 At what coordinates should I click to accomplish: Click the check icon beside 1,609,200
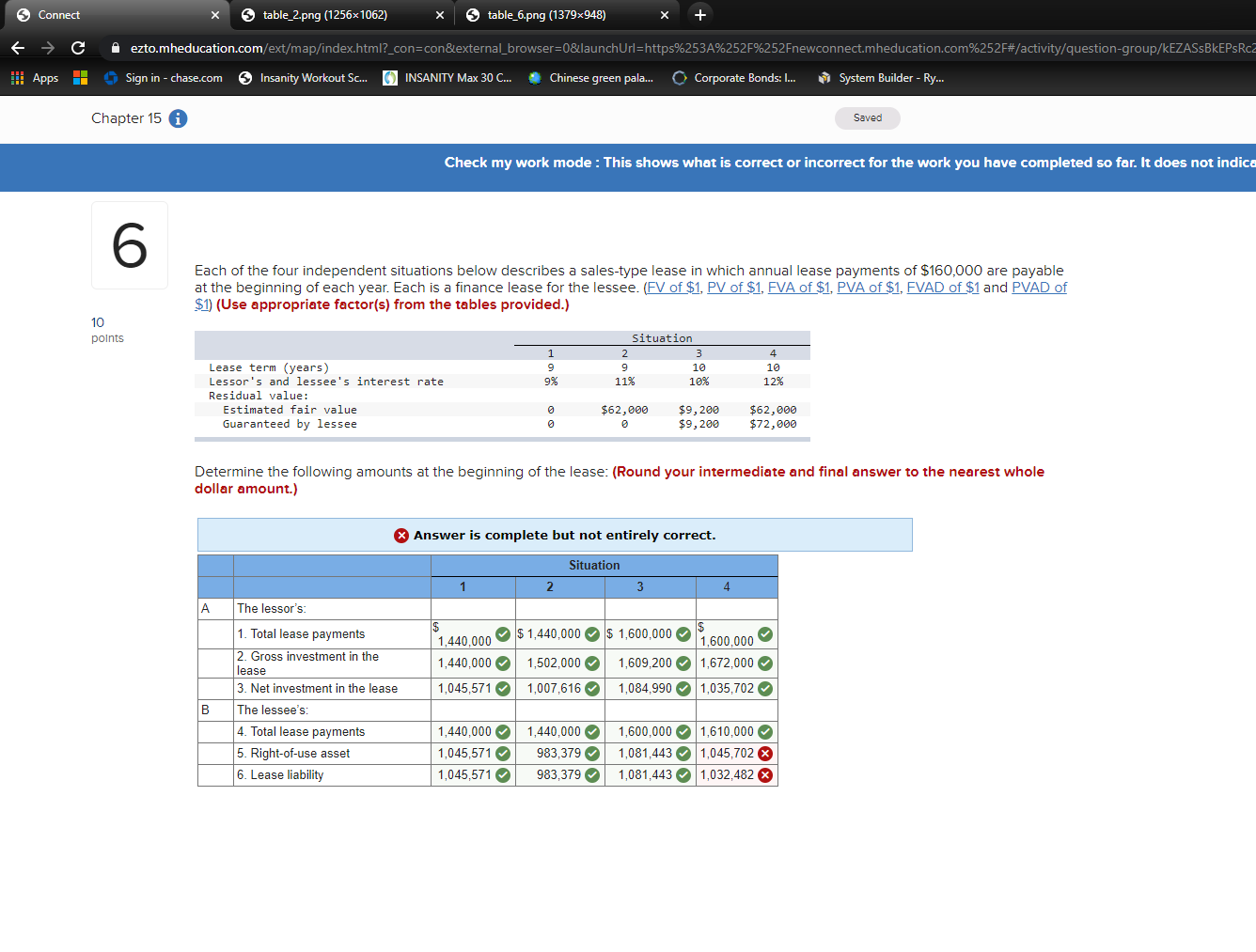pos(683,663)
